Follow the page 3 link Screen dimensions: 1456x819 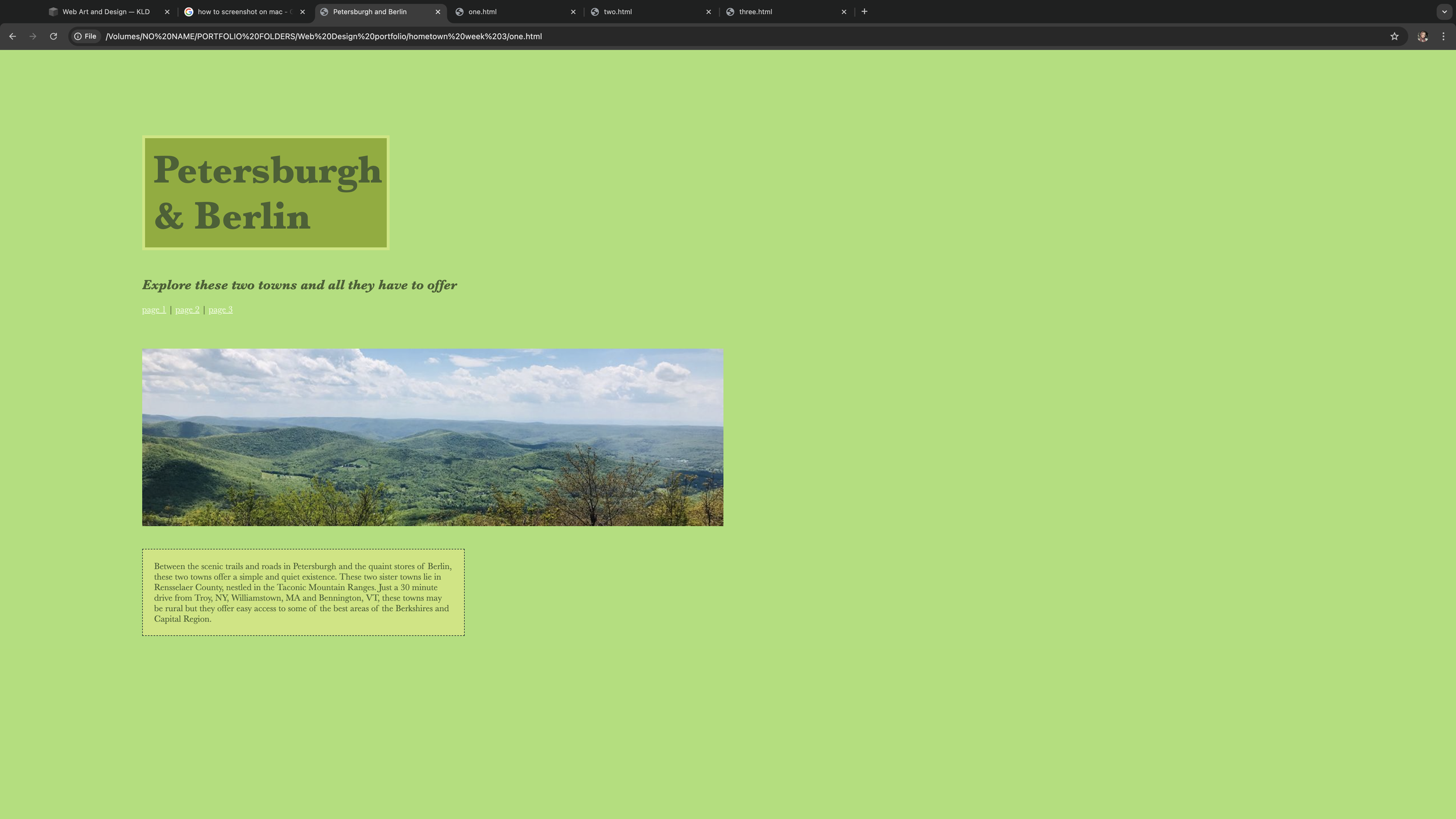tap(220, 310)
